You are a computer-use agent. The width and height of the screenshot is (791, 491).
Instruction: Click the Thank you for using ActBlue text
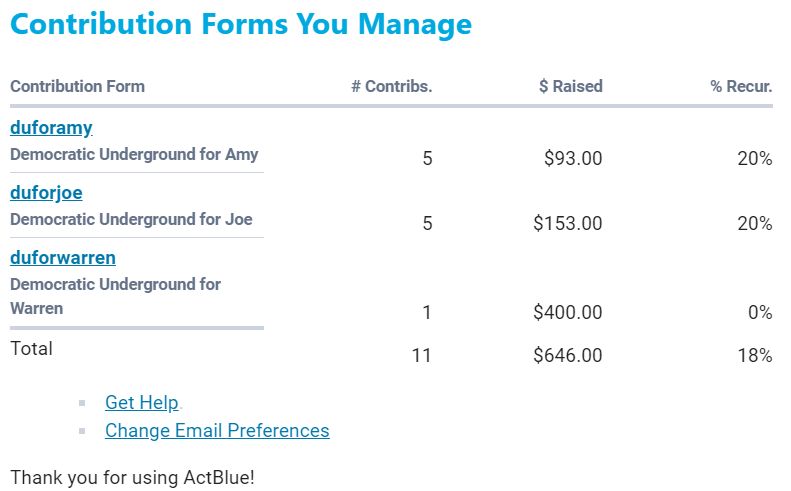click(x=132, y=477)
